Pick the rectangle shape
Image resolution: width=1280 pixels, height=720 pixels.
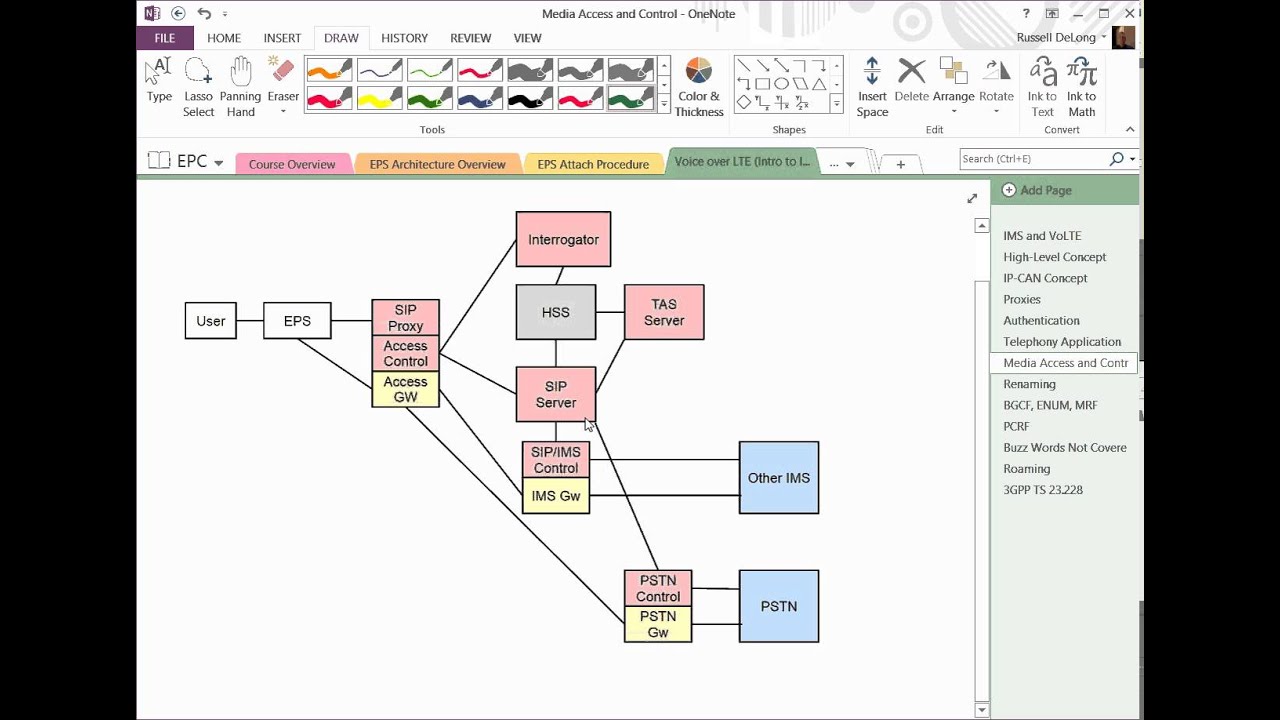[x=762, y=84]
